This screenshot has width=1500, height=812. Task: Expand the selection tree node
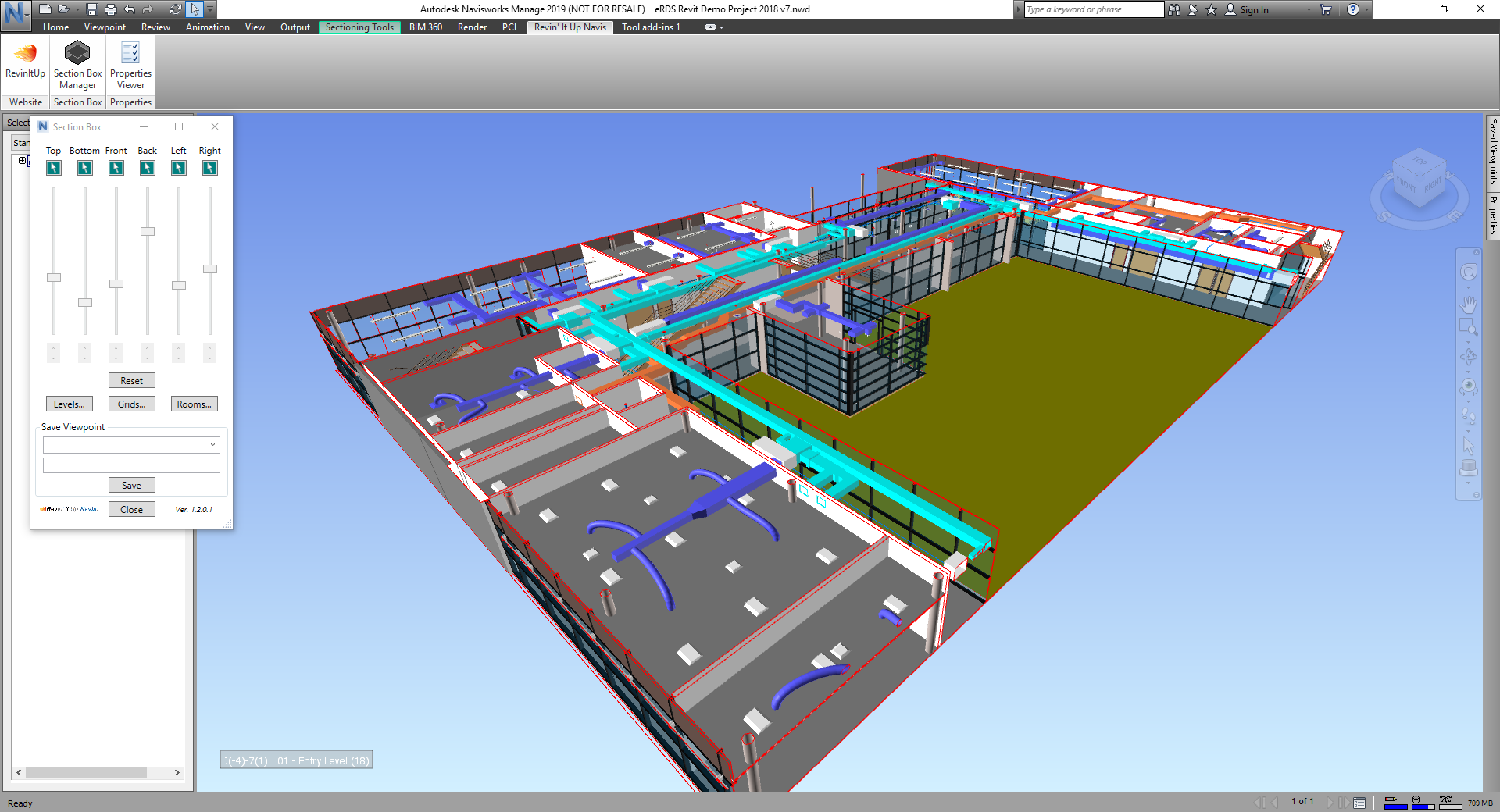[x=22, y=161]
